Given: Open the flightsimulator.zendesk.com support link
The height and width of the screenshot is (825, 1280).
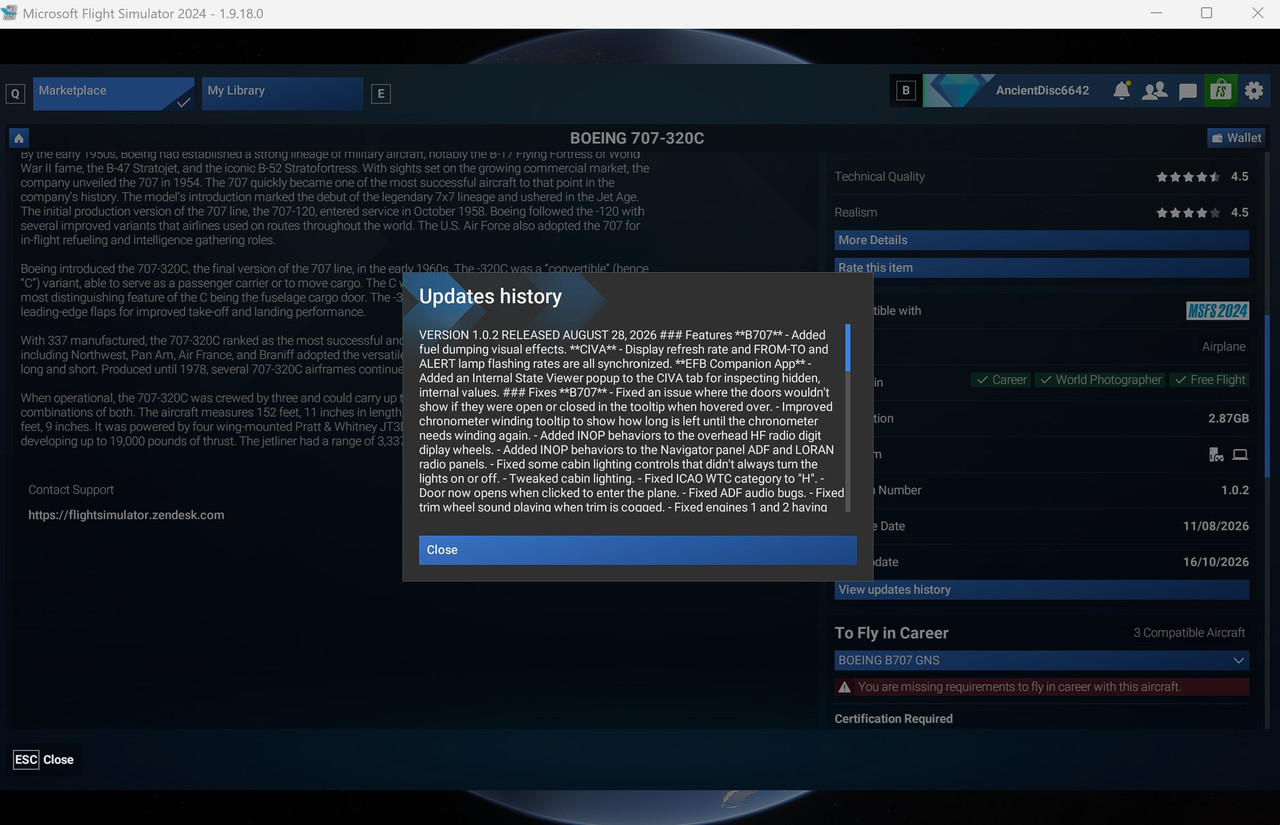Looking at the screenshot, I should [x=126, y=515].
